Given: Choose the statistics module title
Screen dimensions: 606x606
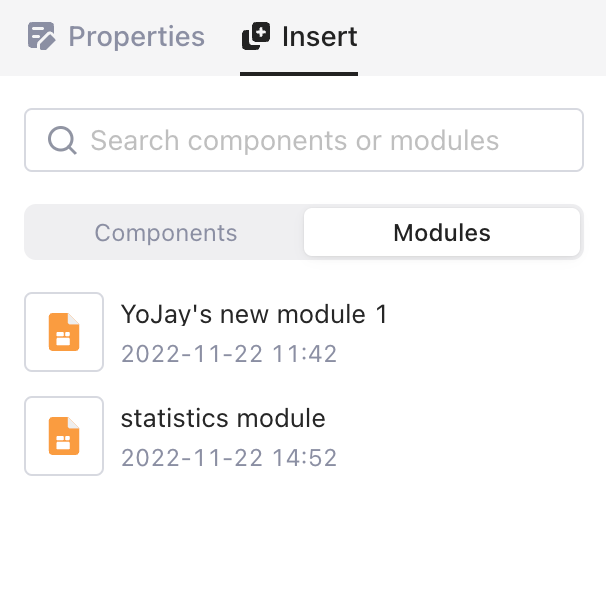Looking at the screenshot, I should click(223, 418).
